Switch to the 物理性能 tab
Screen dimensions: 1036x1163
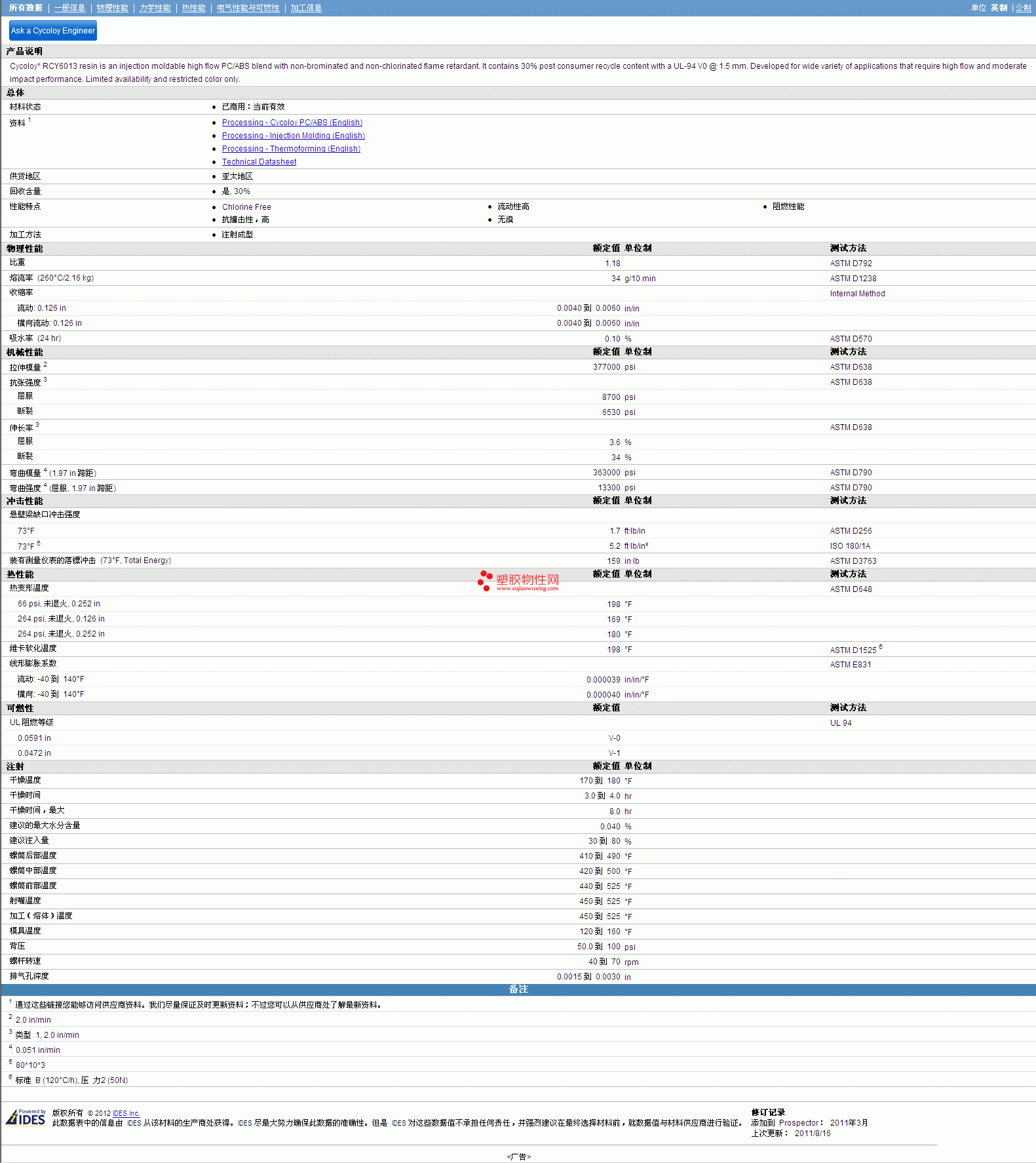[112, 8]
